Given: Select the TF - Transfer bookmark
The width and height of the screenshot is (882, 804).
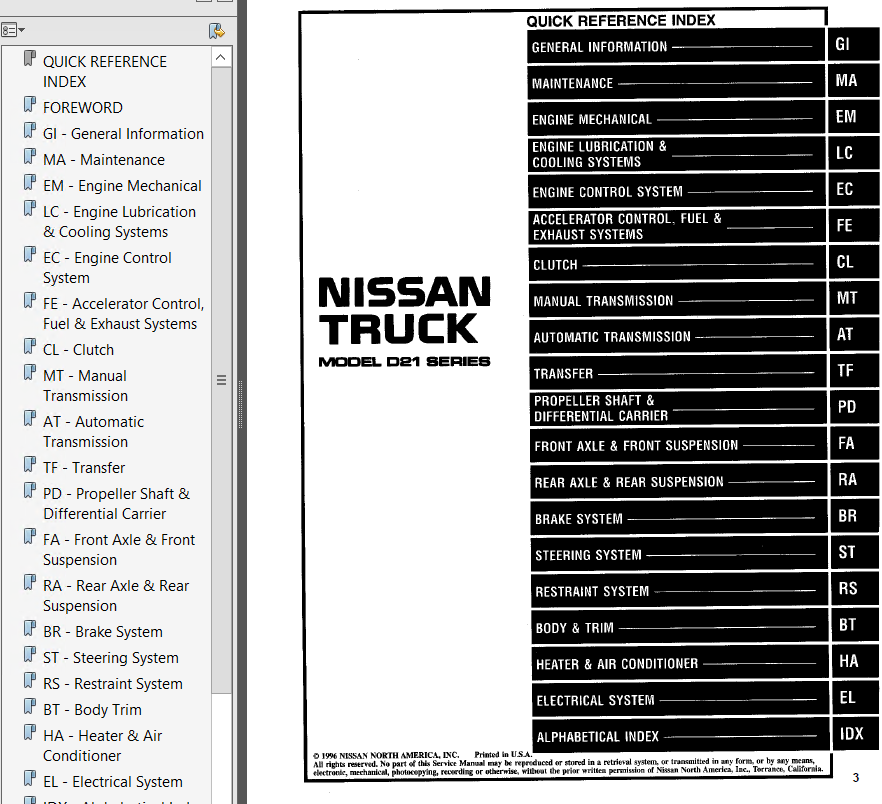Looking at the screenshot, I should (x=84, y=468).
